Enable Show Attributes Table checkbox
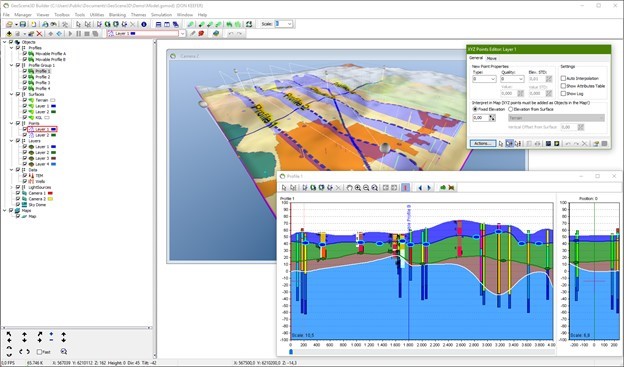624x367 pixels. (x=563, y=86)
